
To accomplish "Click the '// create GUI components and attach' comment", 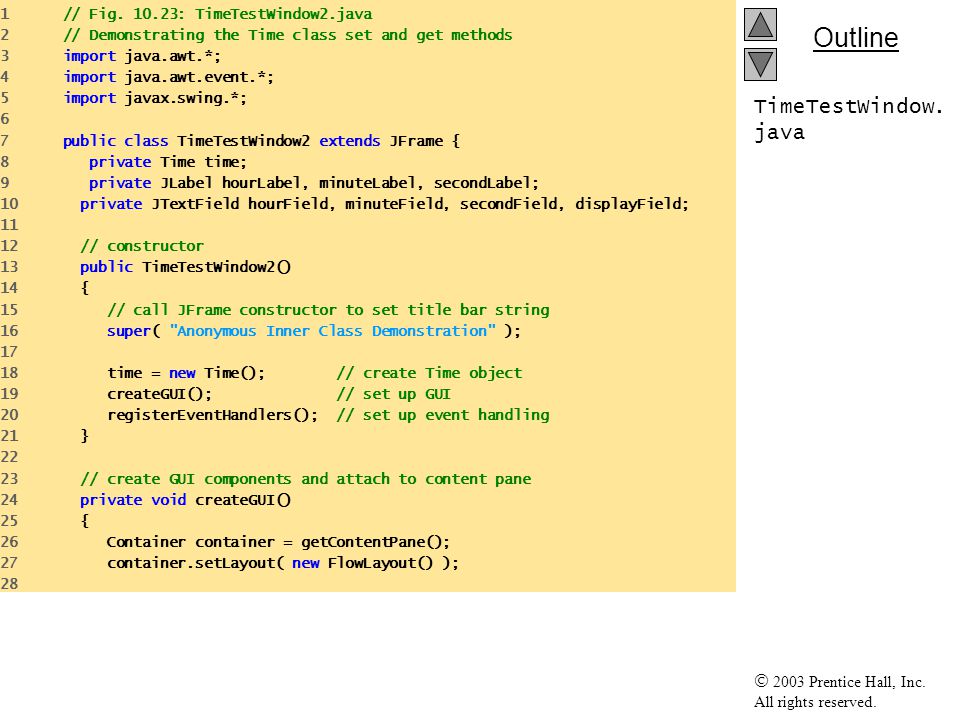I will [x=306, y=479].
